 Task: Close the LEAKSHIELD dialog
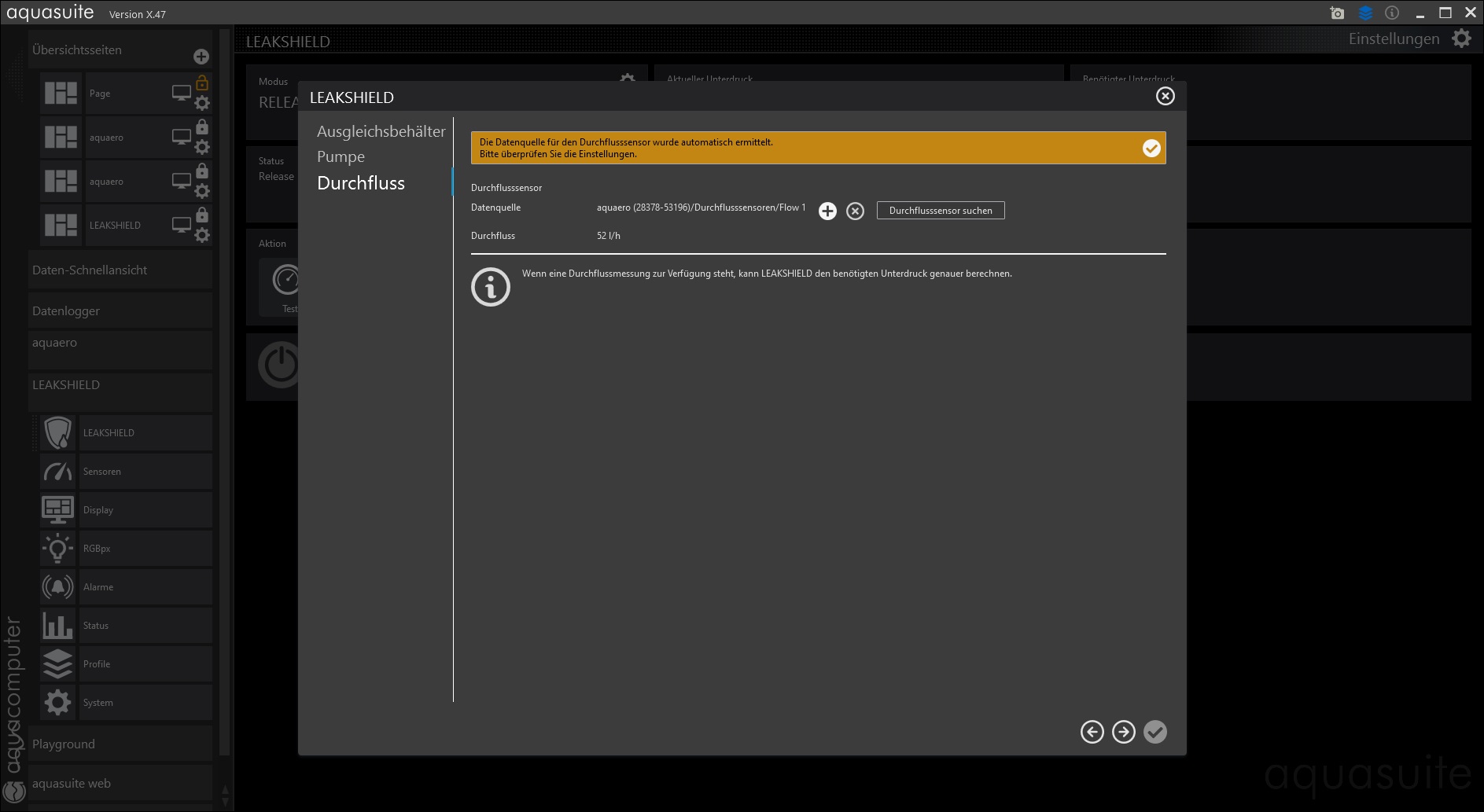[1165, 96]
